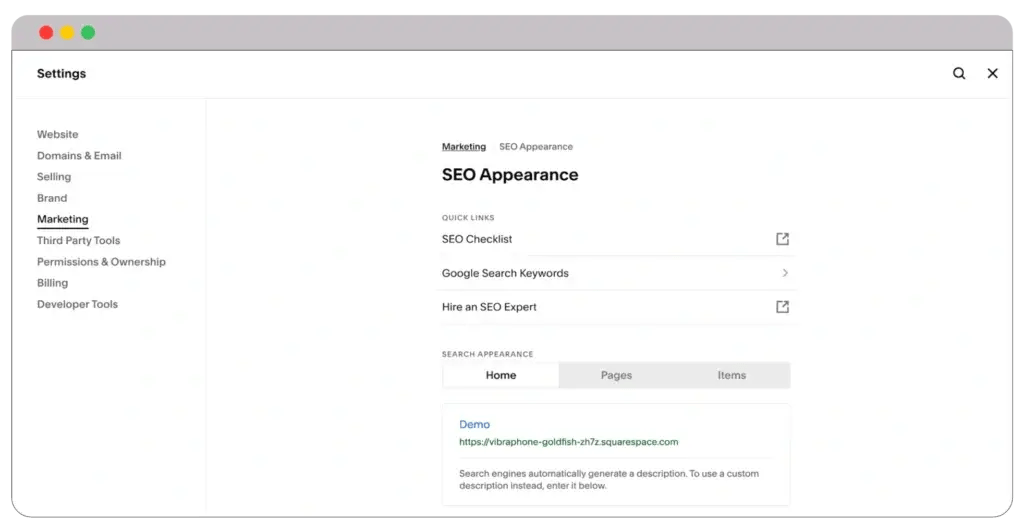Switch to the Pages tab
1024x532 pixels.
click(x=616, y=375)
